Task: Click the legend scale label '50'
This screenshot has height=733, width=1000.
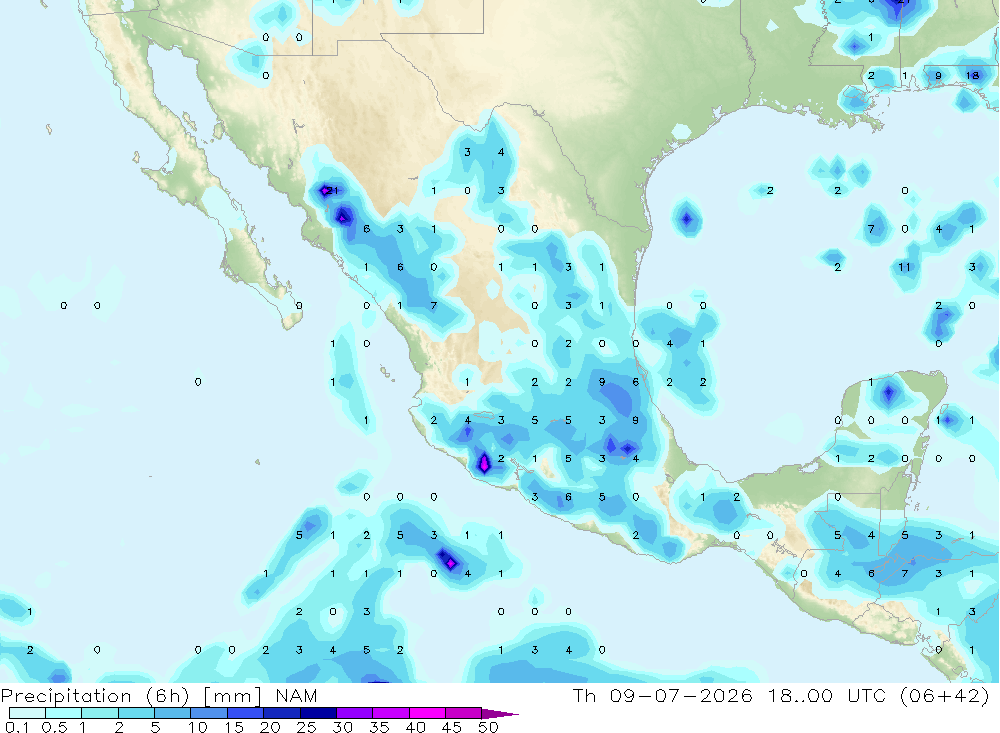Action: pos(488,727)
